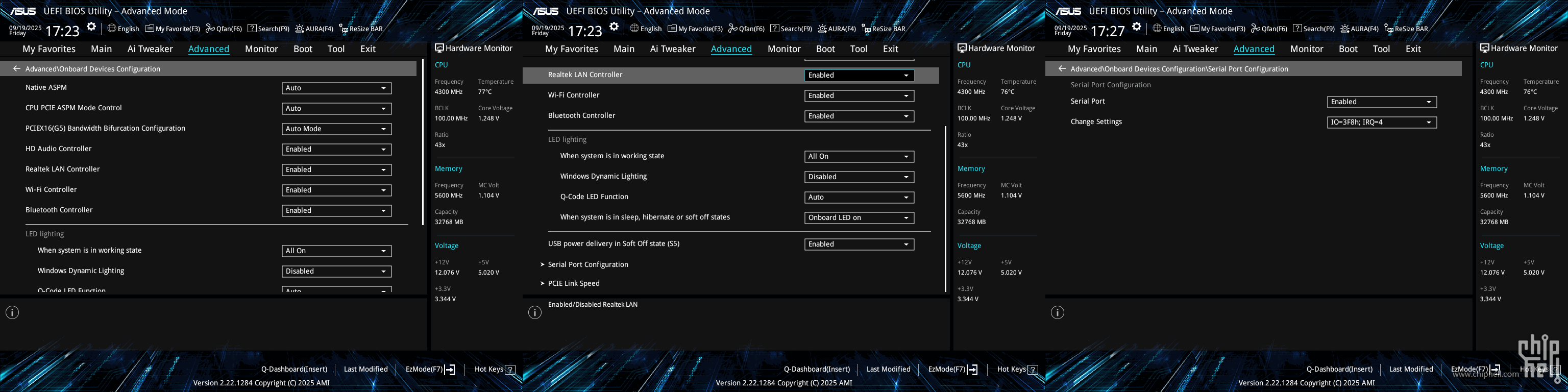Click Q-Dashboard(Insert) in middle BIOS screen
Image resolution: width=1568 pixels, height=392 pixels.
pyautogui.click(x=817, y=370)
